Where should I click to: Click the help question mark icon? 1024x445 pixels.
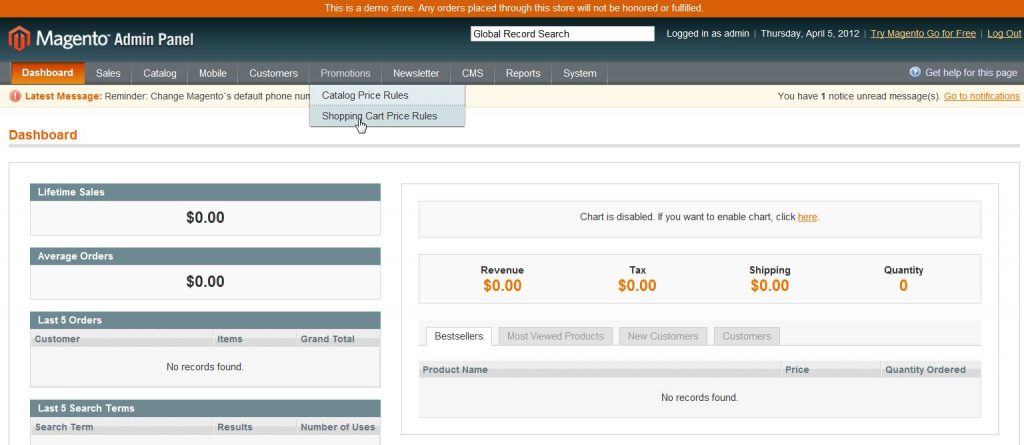pyautogui.click(x=914, y=73)
